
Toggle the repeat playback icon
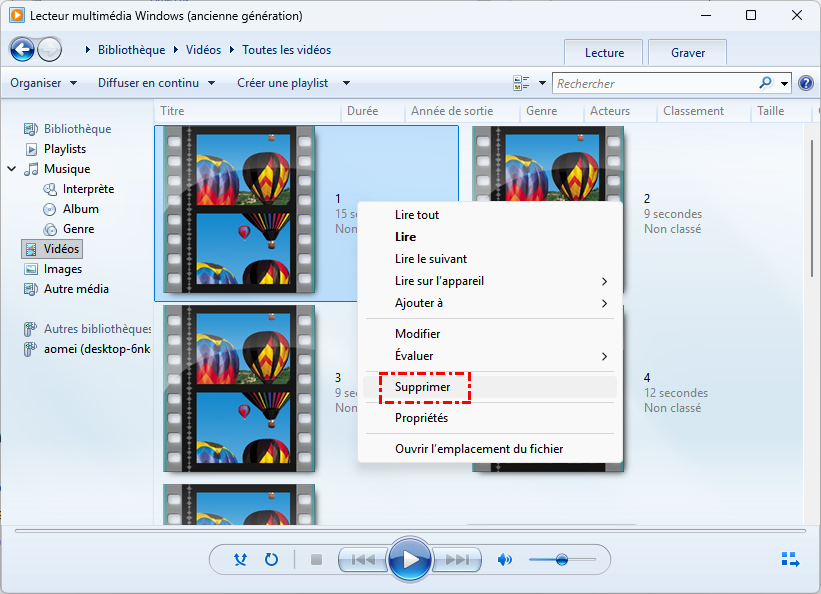pos(271,560)
